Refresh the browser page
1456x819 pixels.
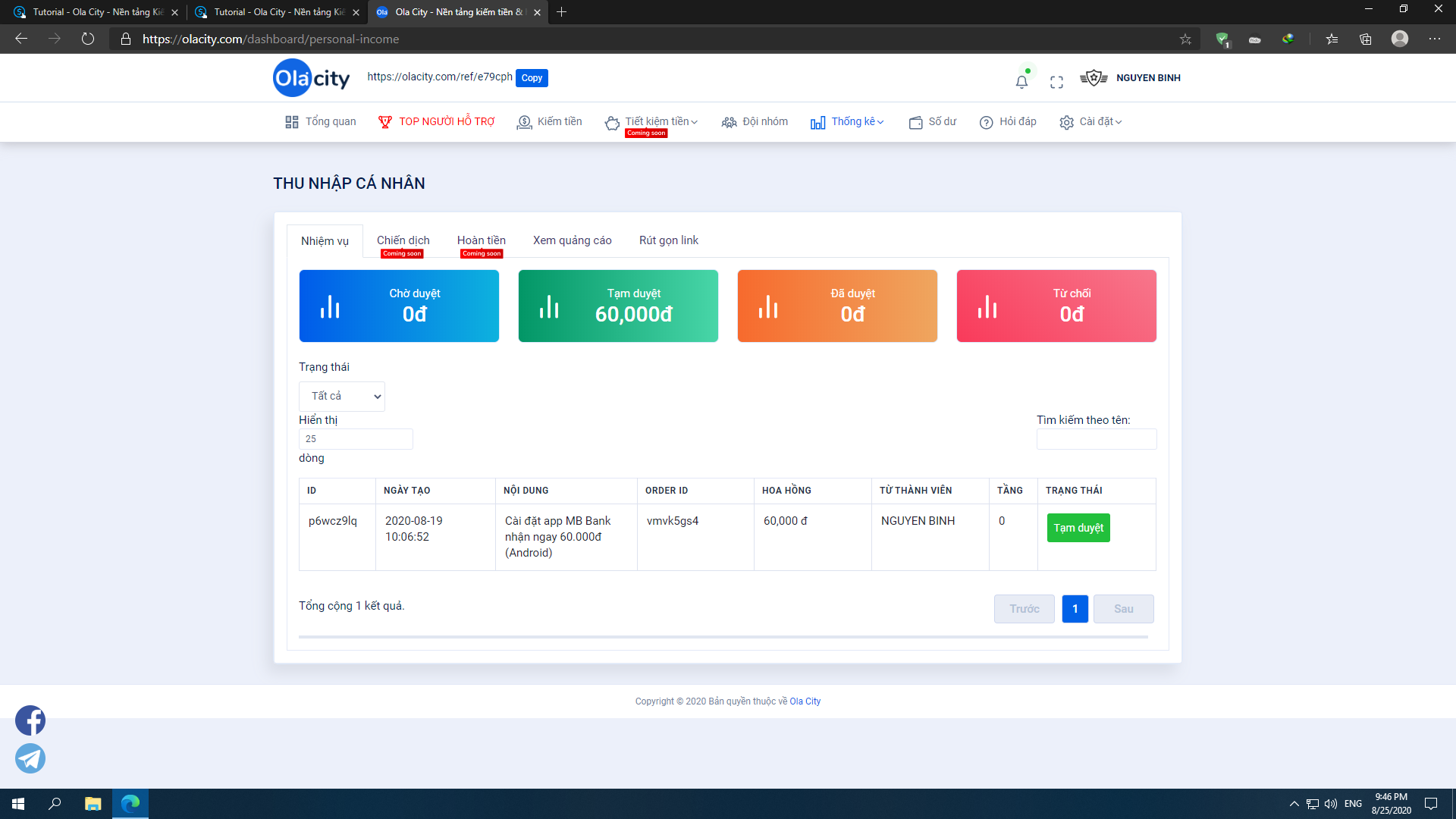click(x=88, y=39)
